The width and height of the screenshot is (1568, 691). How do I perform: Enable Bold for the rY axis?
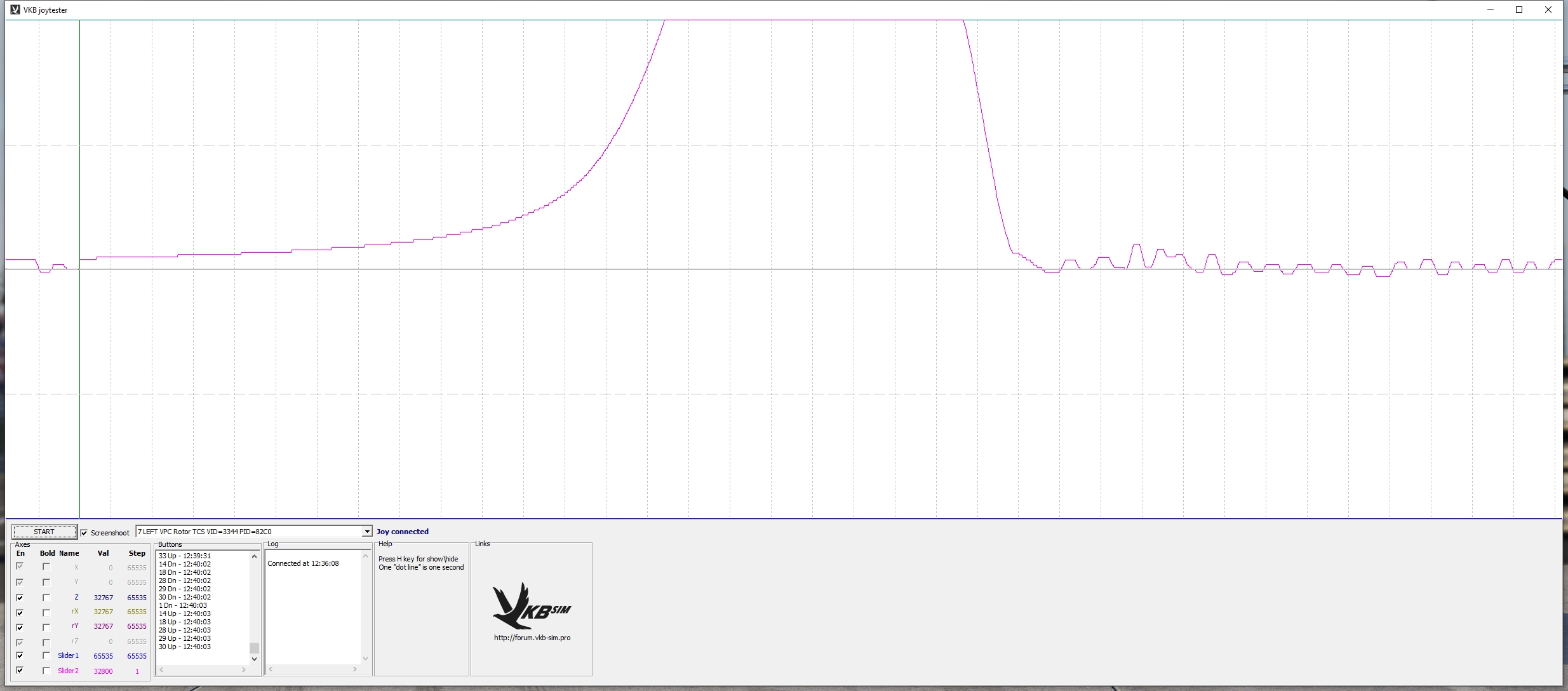(x=46, y=627)
